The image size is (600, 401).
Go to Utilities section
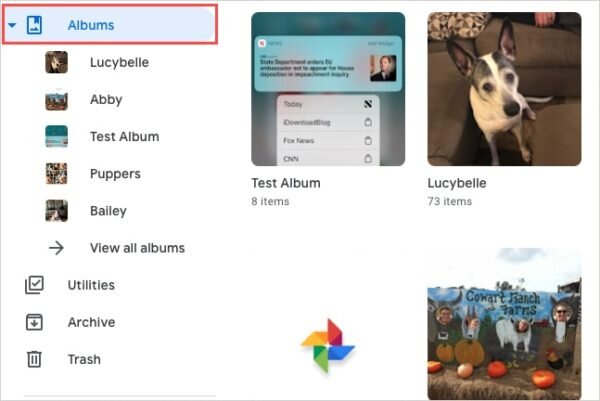point(91,285)
